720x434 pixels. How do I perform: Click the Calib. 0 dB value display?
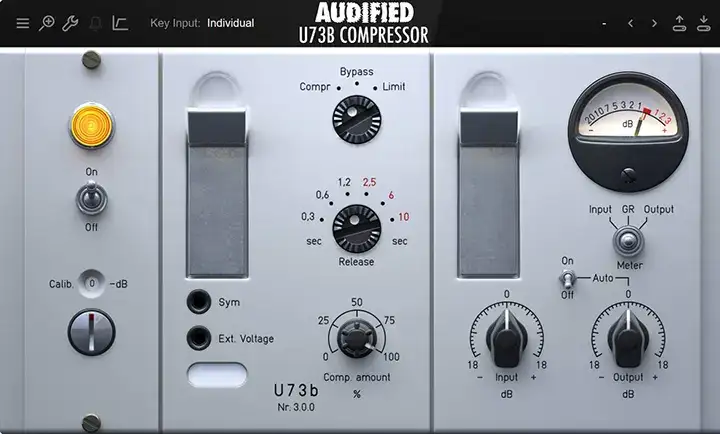92,284
